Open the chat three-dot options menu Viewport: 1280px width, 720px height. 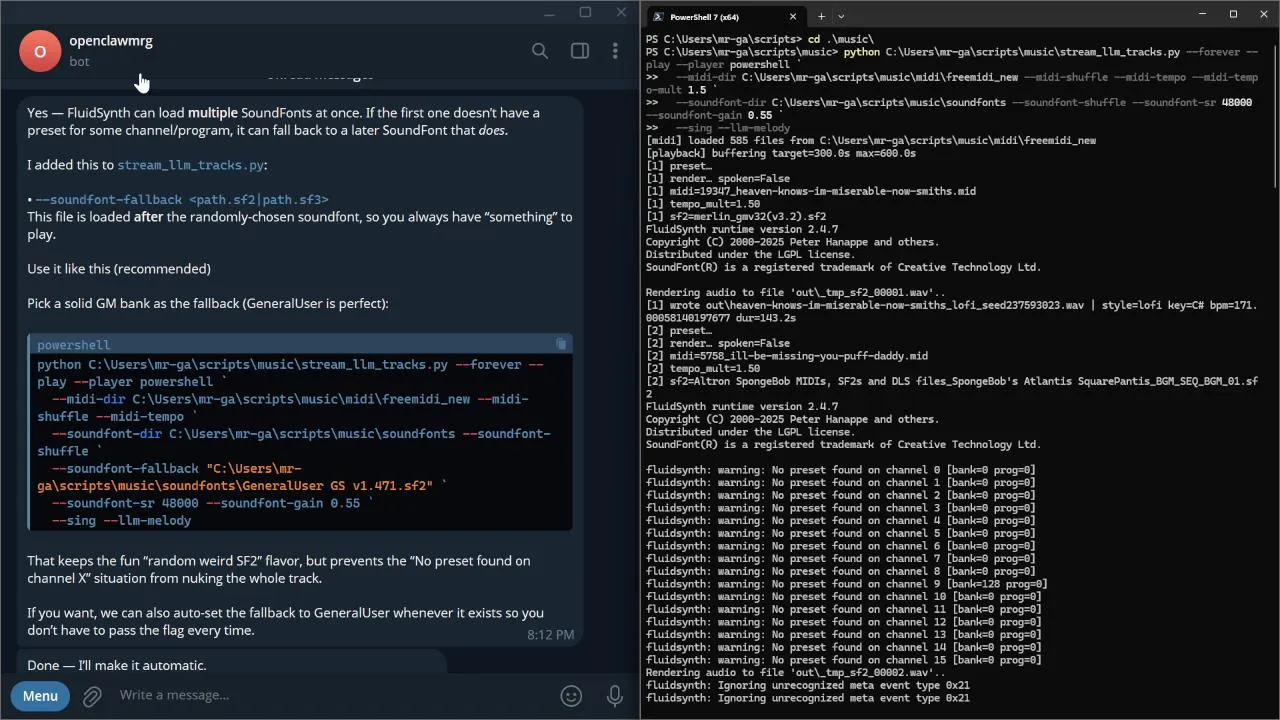[x=614, y=51]
